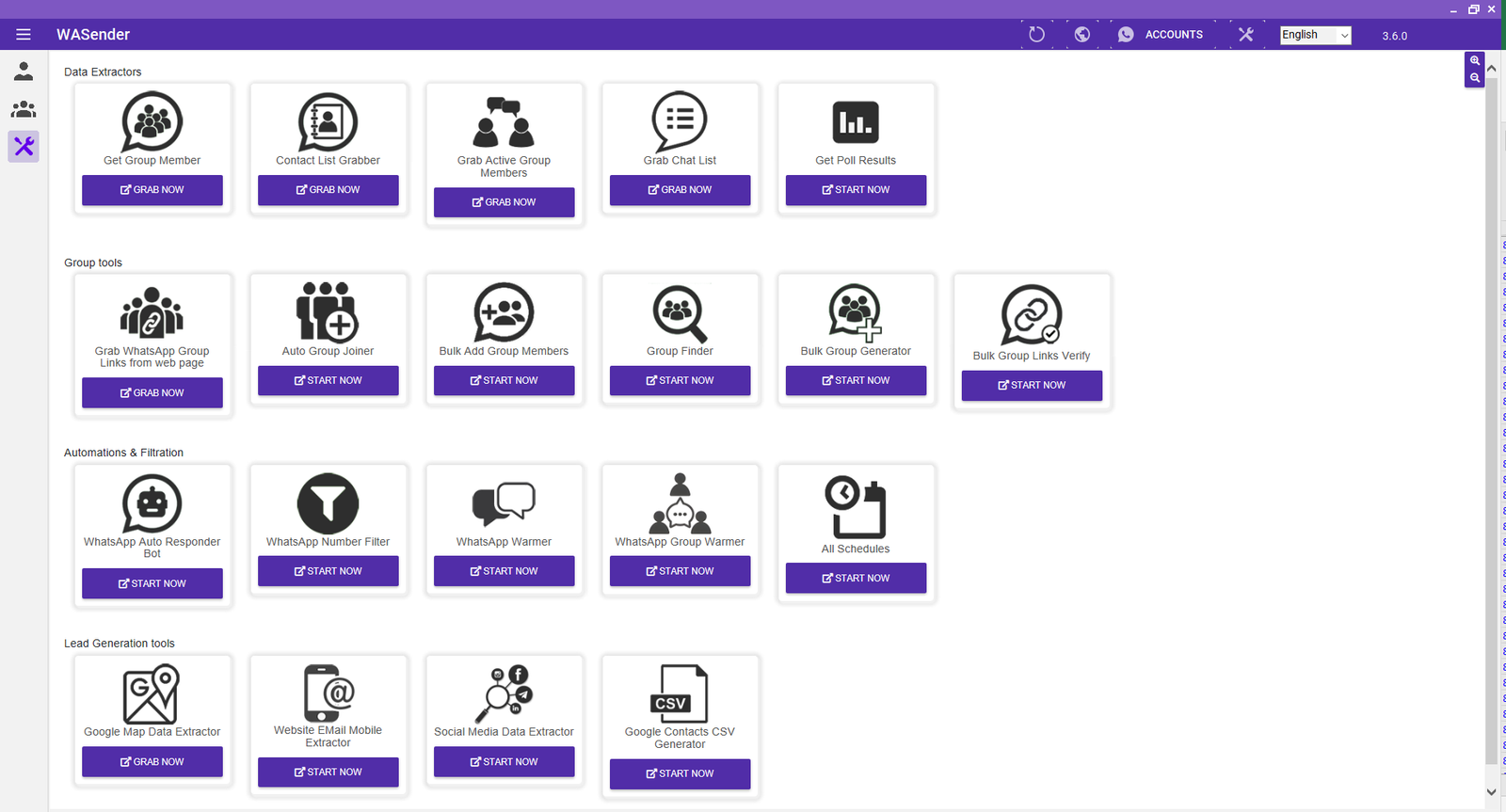Click START NOW under Google Contacts CSV Generator

click(680, 773)
